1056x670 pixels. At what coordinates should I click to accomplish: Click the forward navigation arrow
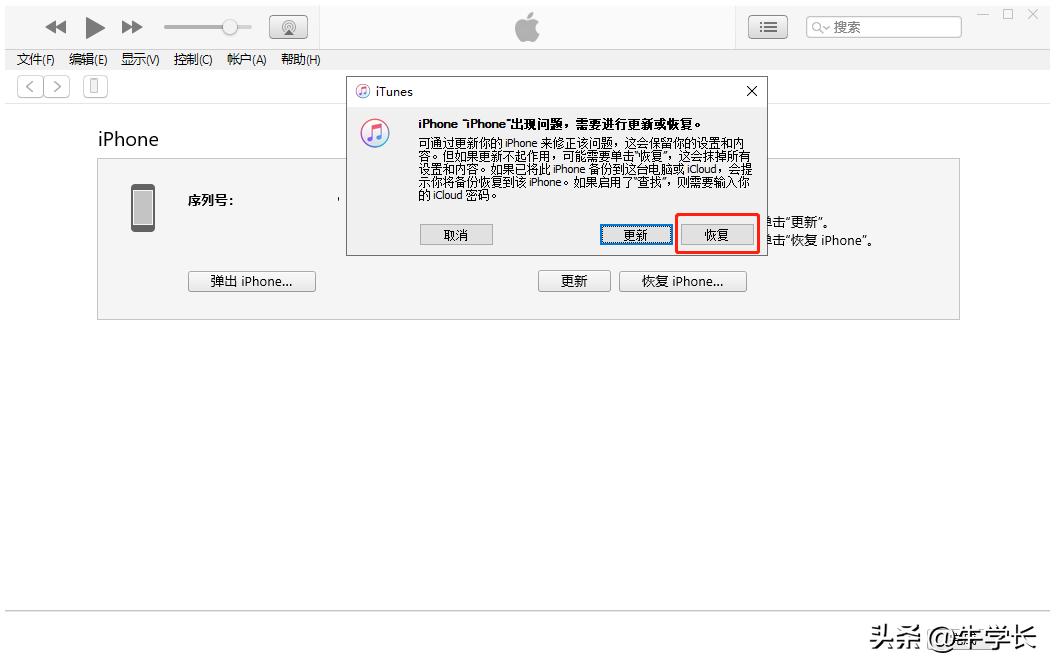click(57, 86)
